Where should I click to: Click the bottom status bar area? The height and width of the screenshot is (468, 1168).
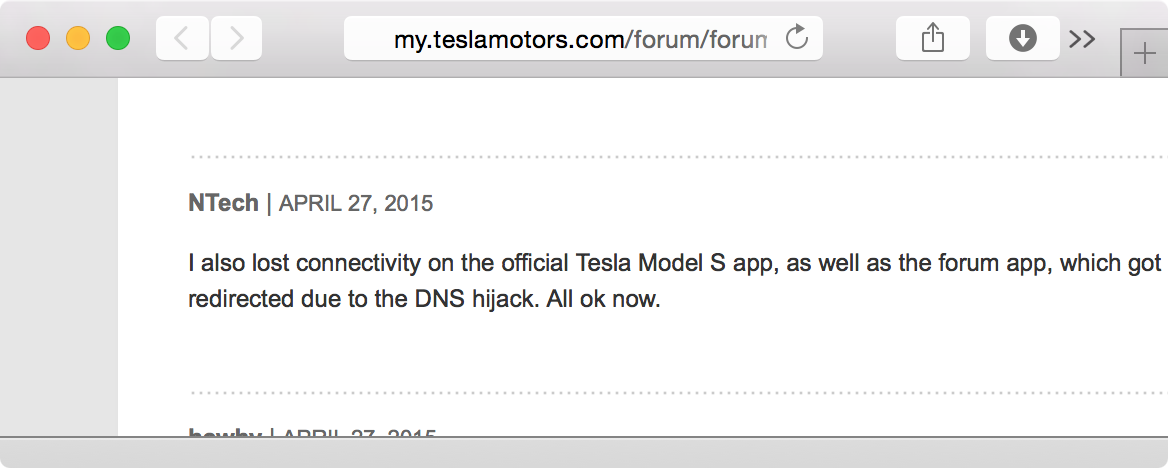pos(584,452)
